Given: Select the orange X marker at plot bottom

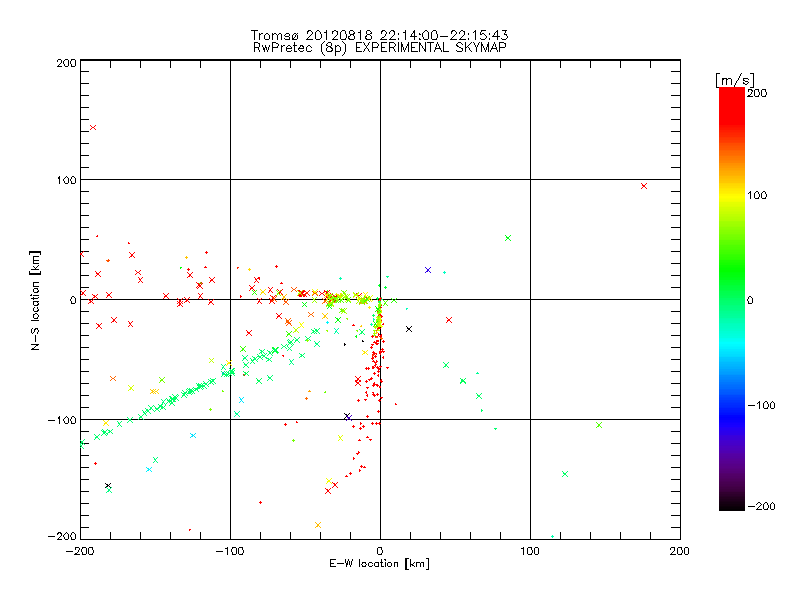Looking at the screenshot, I should pos(318,524).
